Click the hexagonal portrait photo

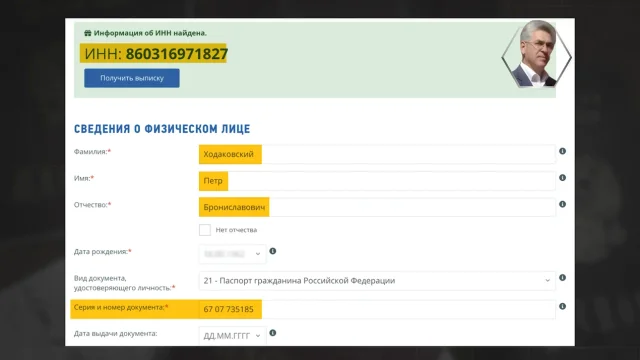pos(536,54)
